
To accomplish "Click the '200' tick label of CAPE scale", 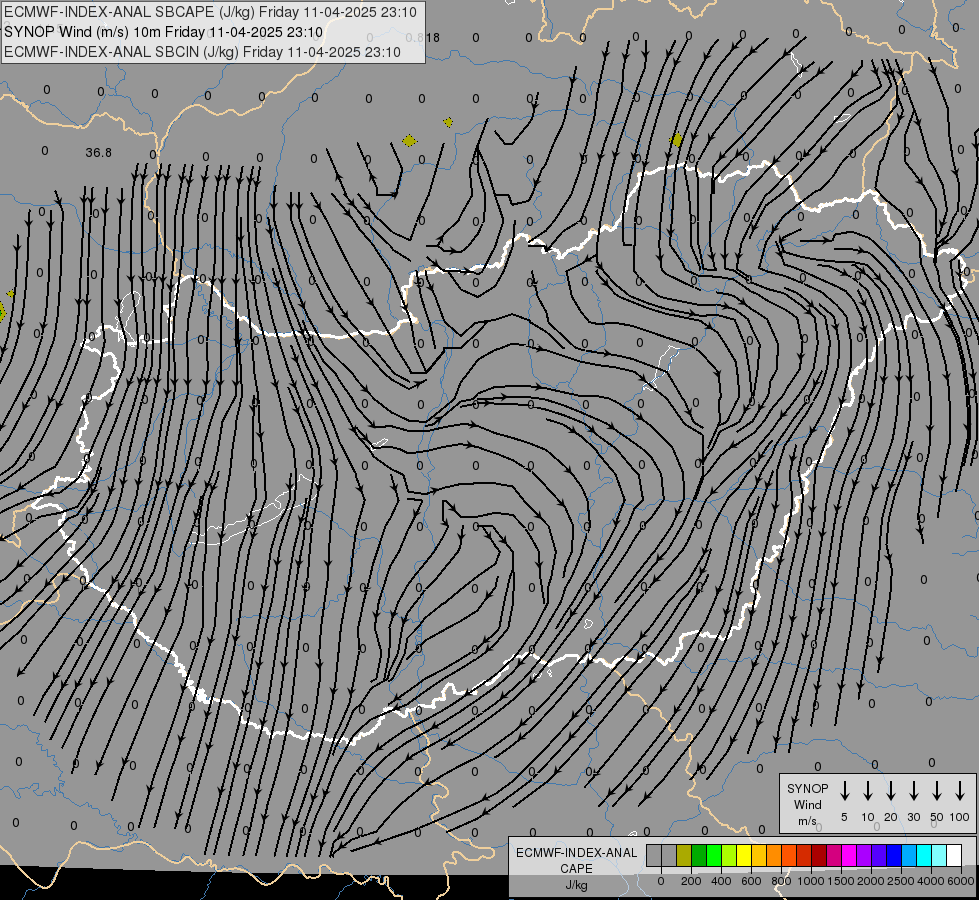I will 691,881.
